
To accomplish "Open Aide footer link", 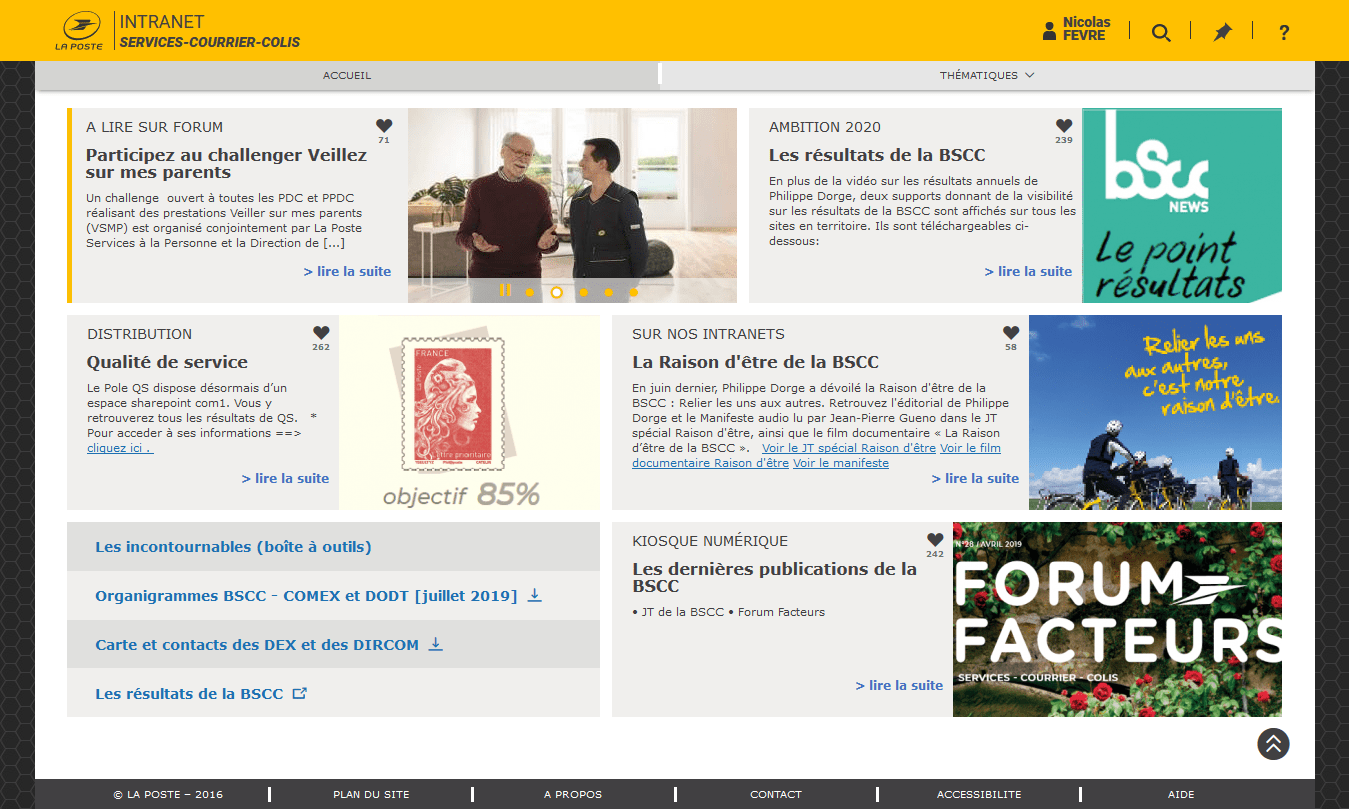I will tap(1181, 794).
